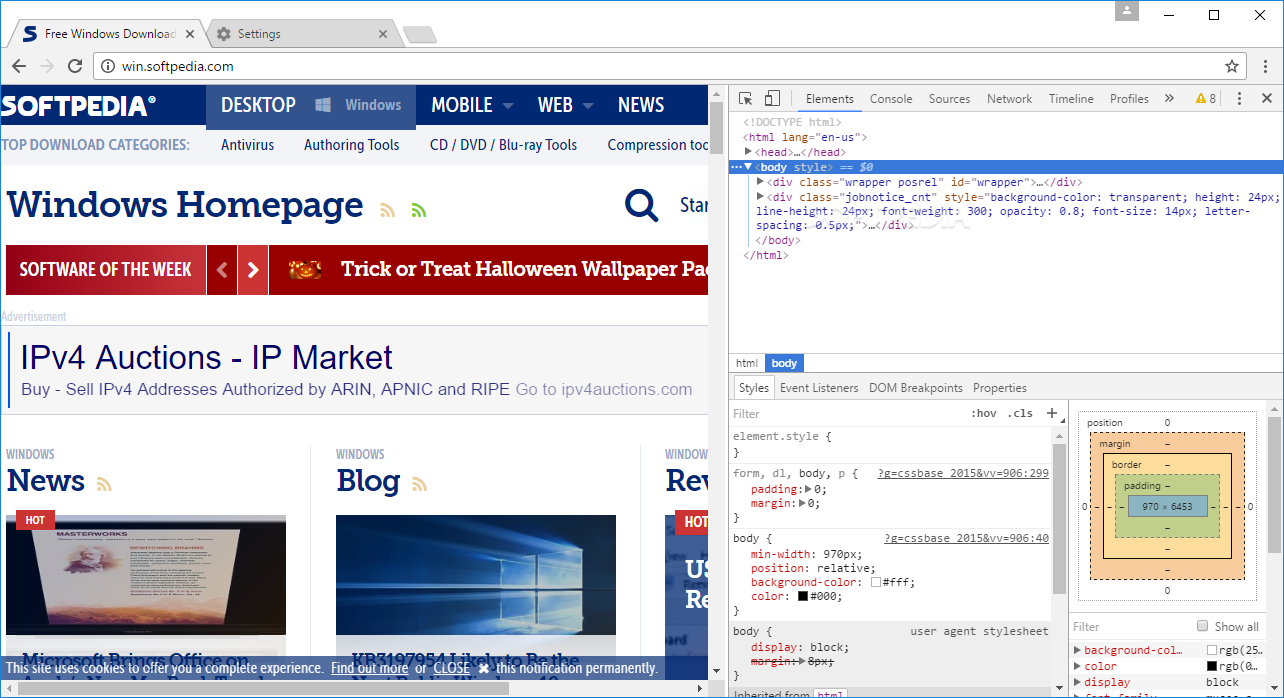Open the WEB menu dropdown arrow
The width and height of the screenshot is (1284, 698).
tap(588, 105)
